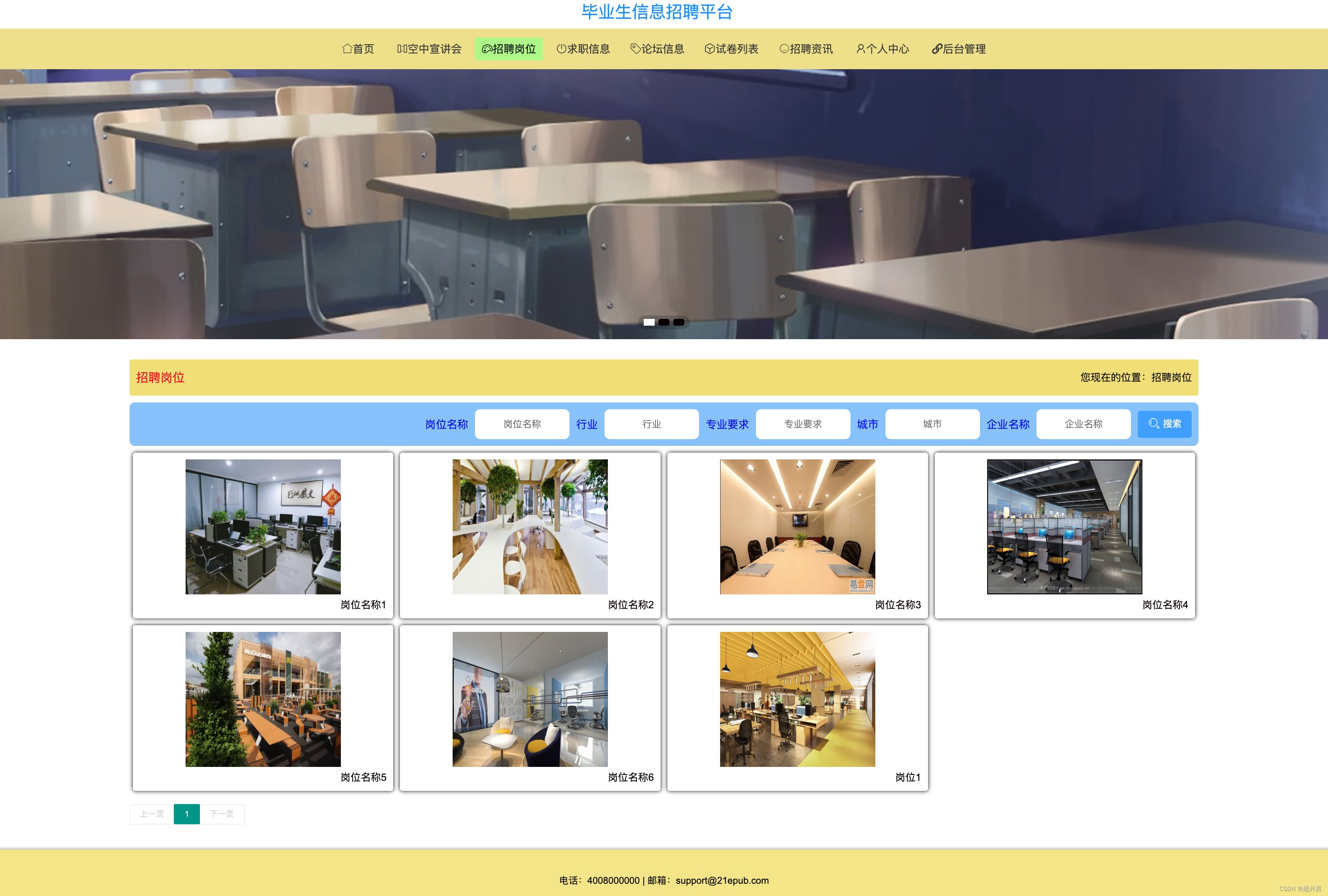
Task: Click the 毕业生信息招聘平台 site title
Action: point(657,12)
